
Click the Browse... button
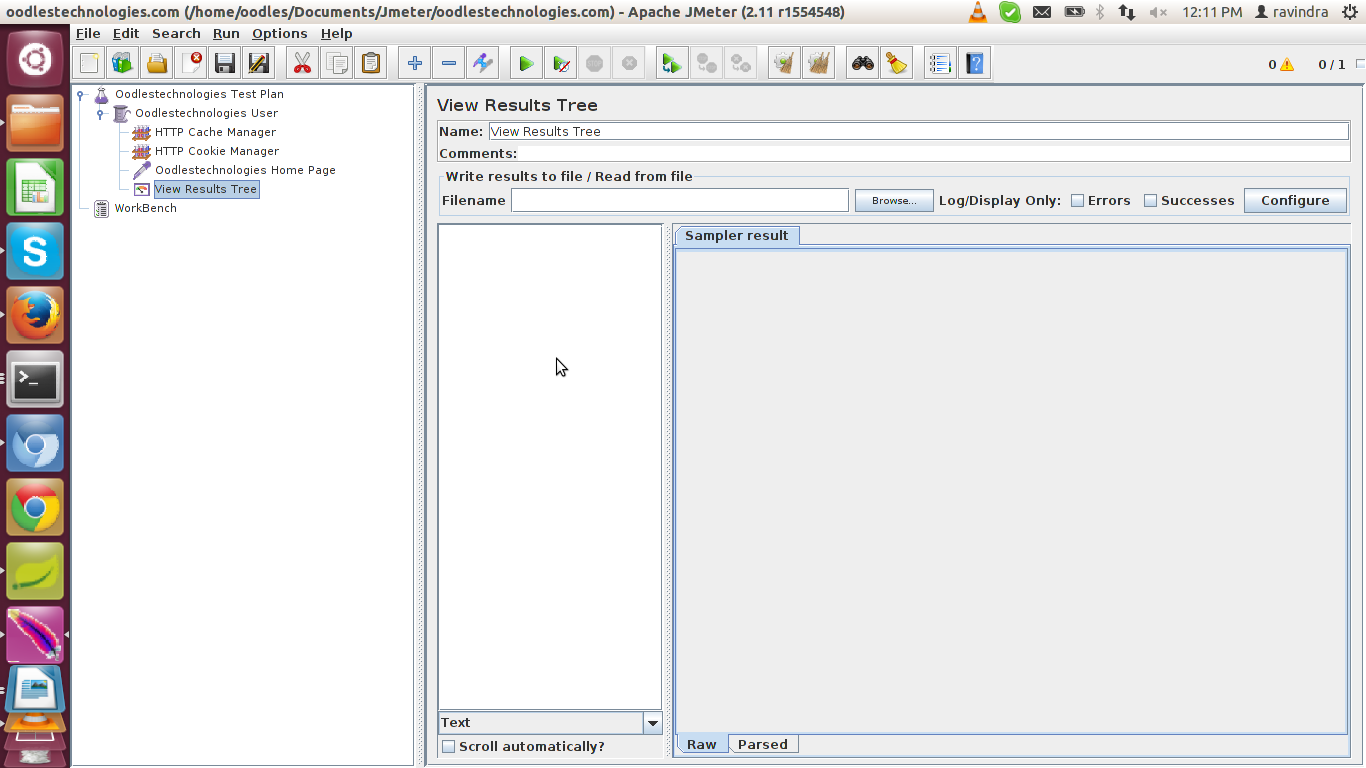tap(894, 201)
